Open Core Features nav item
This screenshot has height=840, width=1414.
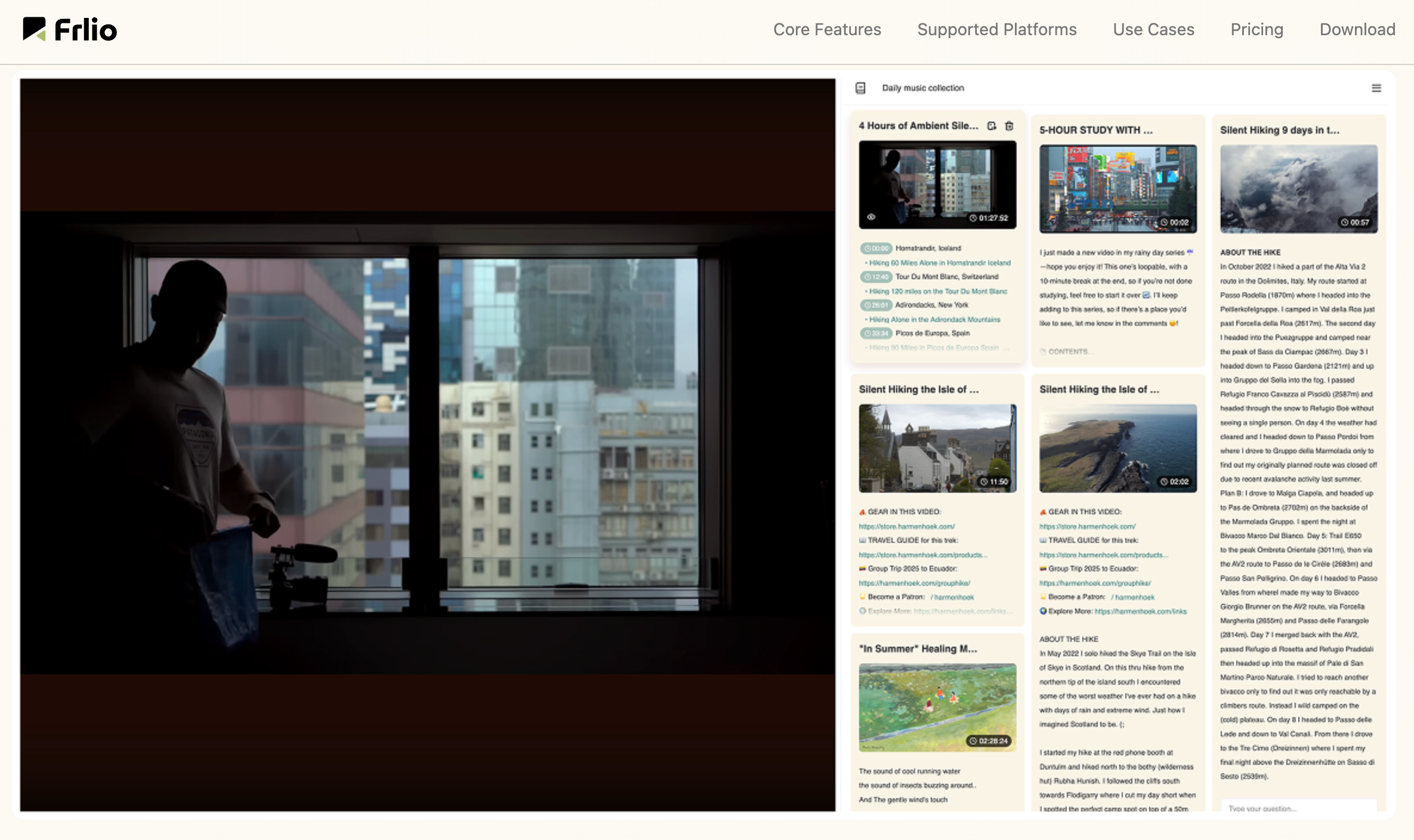pos(827,30)
